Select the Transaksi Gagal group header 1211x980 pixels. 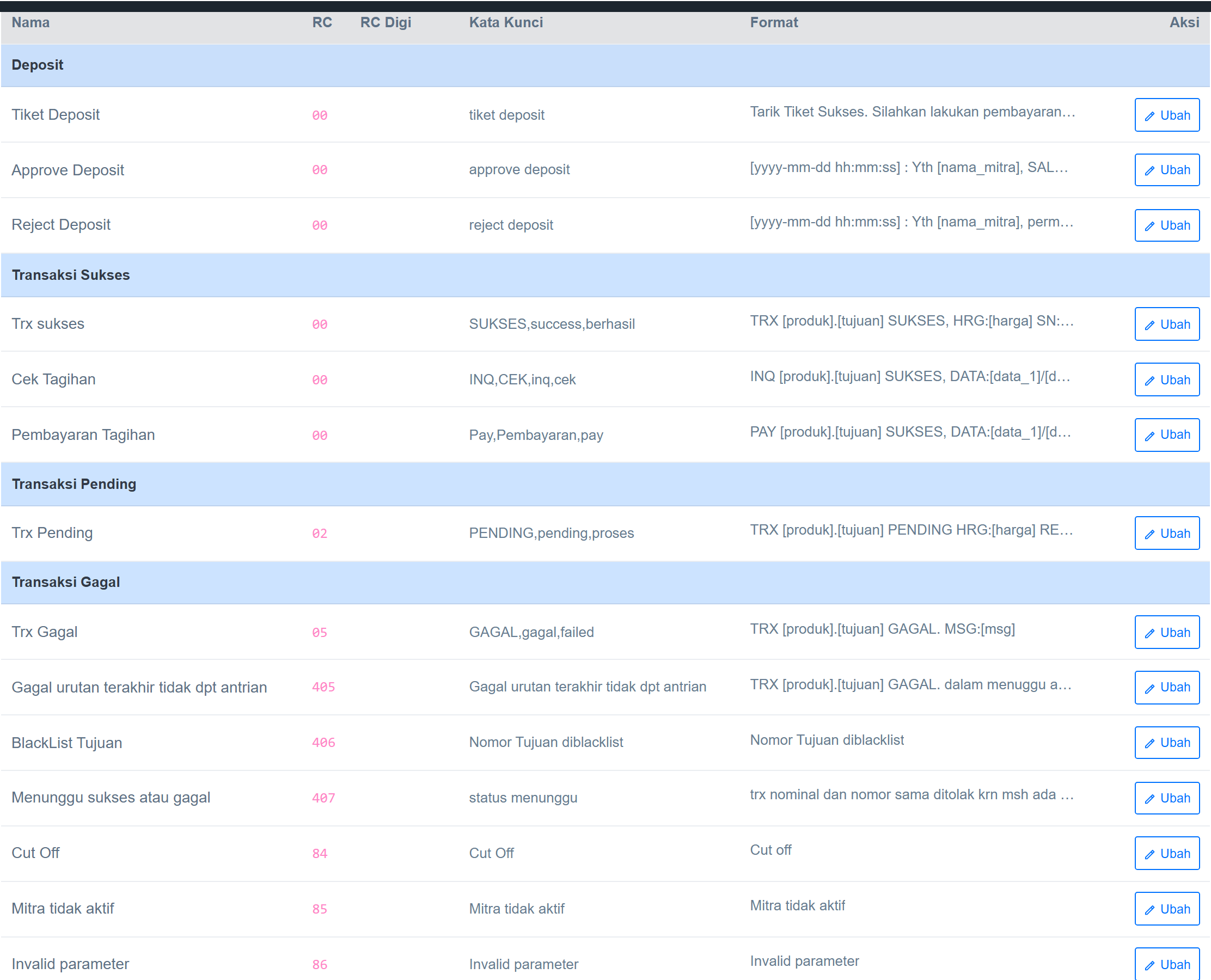tap(605, 583)
